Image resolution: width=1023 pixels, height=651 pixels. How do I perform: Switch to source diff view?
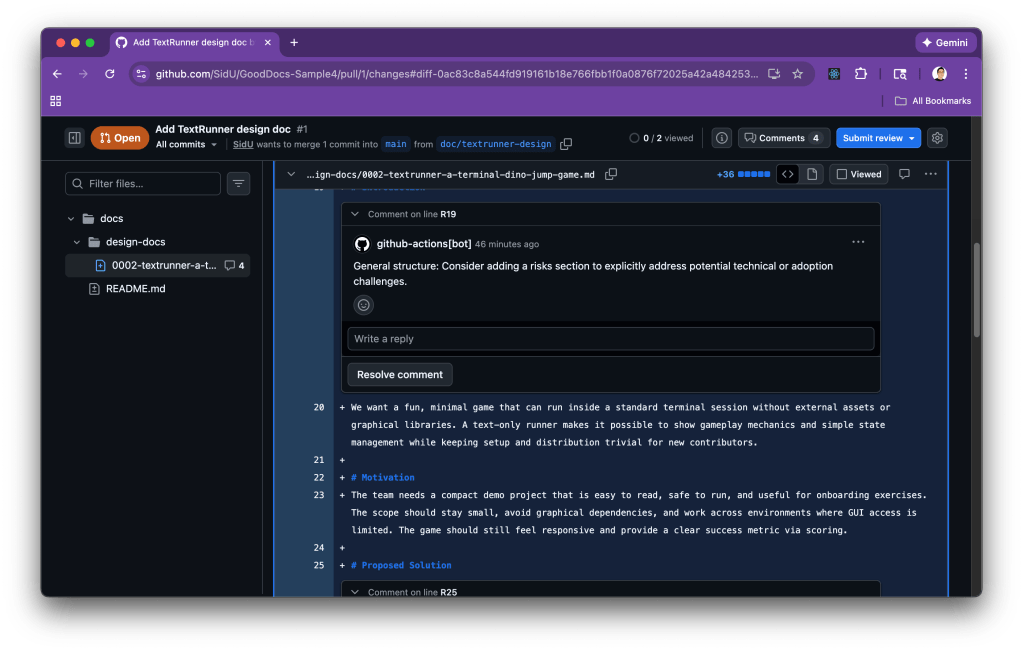(788, 174)
